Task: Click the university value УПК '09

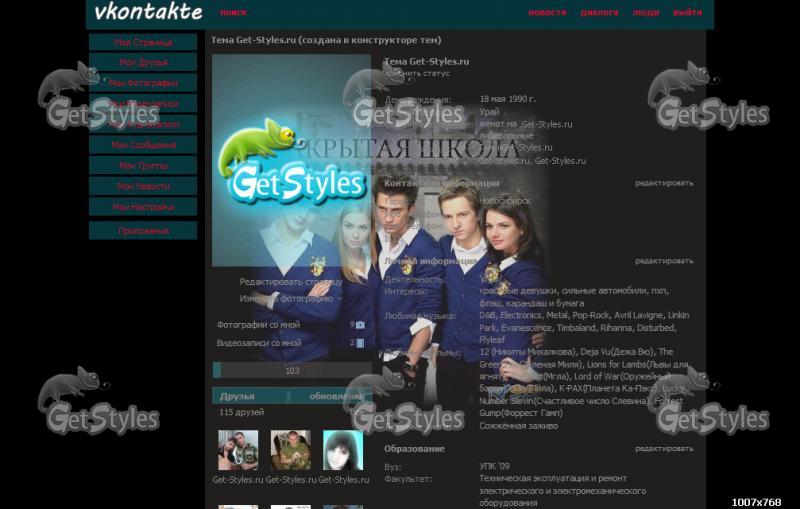Action: coord(494,466)
